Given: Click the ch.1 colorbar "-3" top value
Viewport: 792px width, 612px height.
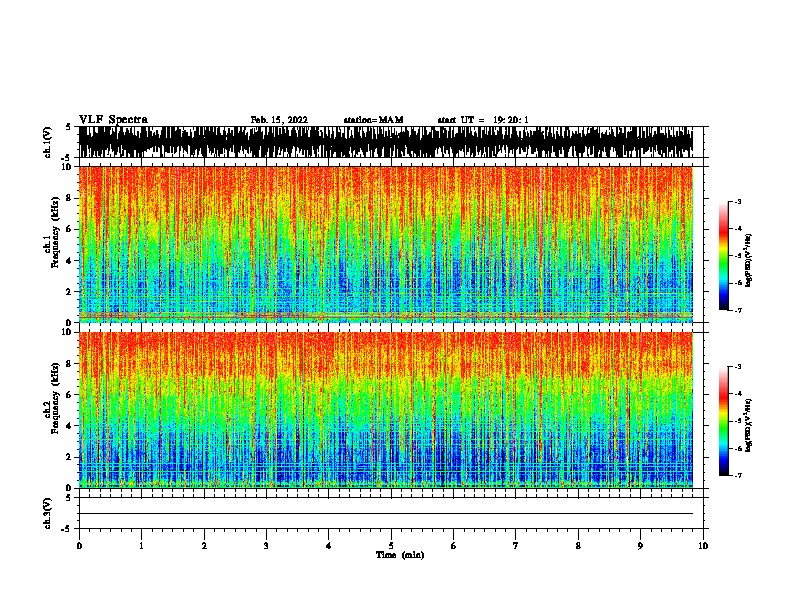Looking at the screenshot, I should (x=738, y=202).
